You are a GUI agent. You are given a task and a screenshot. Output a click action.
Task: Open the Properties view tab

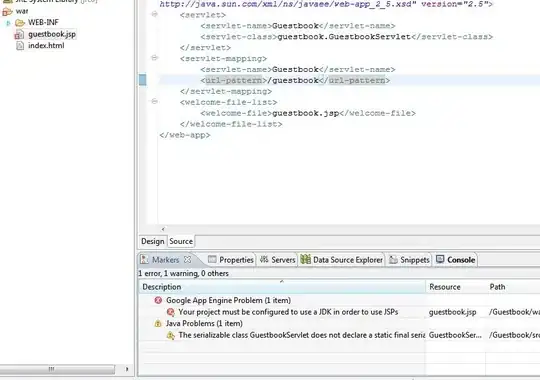[231, 260]
